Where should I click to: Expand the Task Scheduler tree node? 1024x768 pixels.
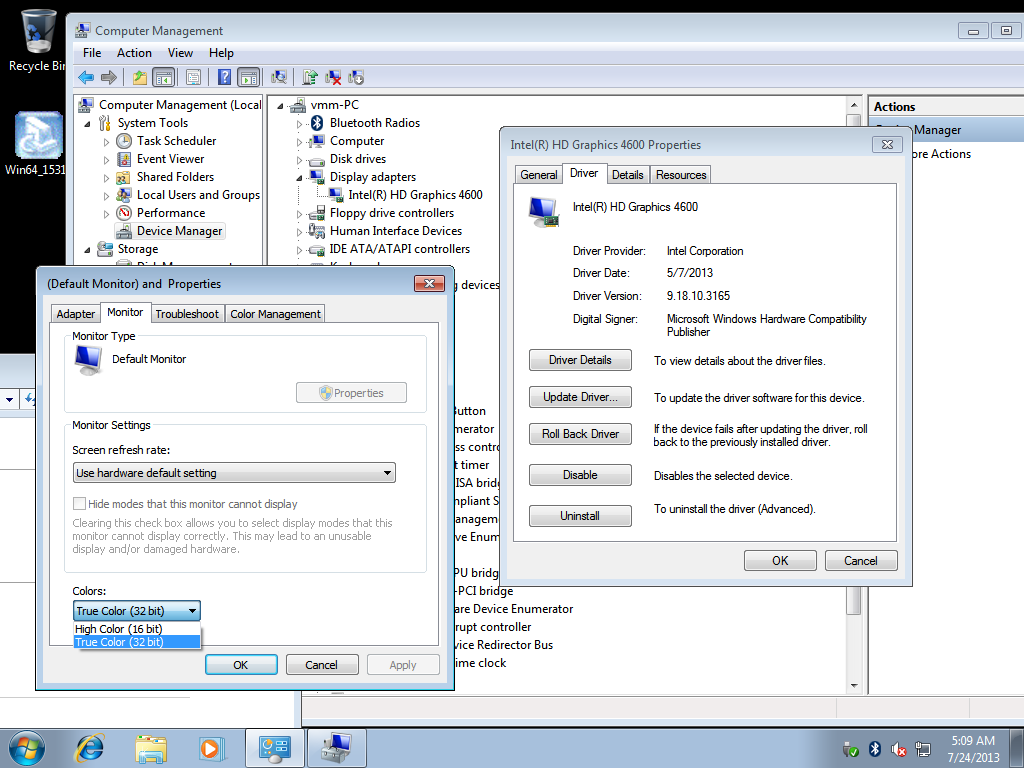coord(107,141)
